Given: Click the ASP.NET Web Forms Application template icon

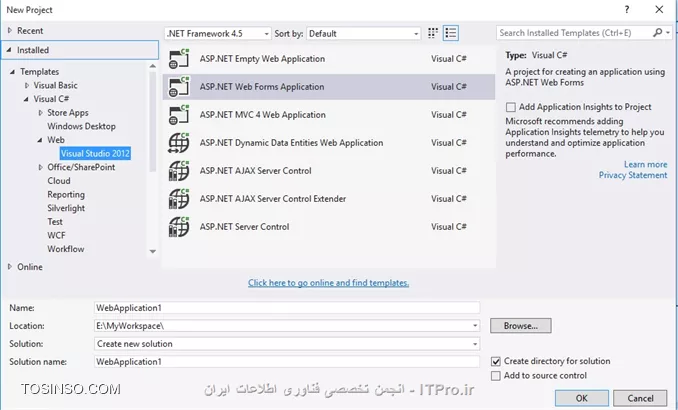Looking at the screenshot, I should point(179,86).
